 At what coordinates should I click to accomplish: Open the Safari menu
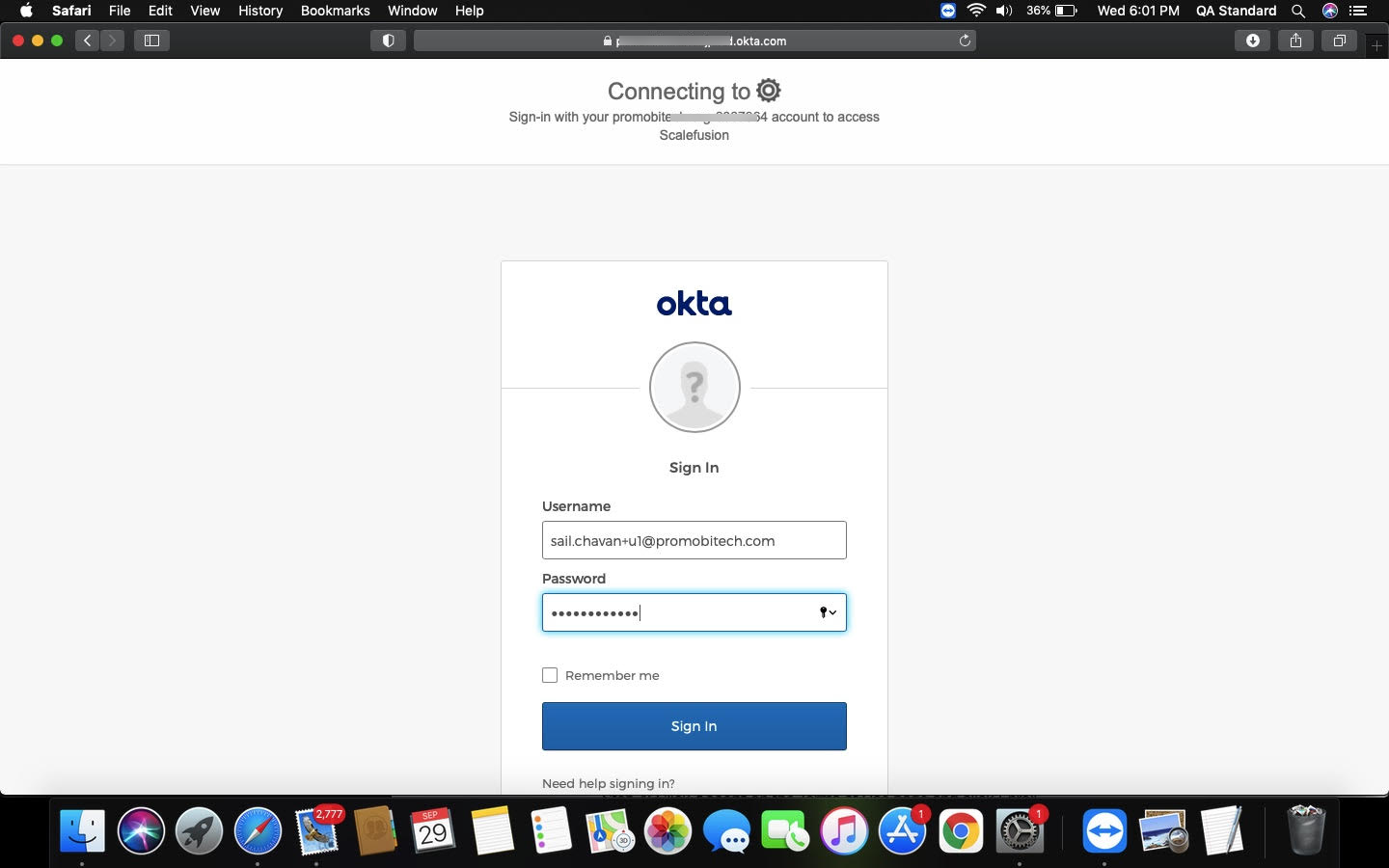71,11
